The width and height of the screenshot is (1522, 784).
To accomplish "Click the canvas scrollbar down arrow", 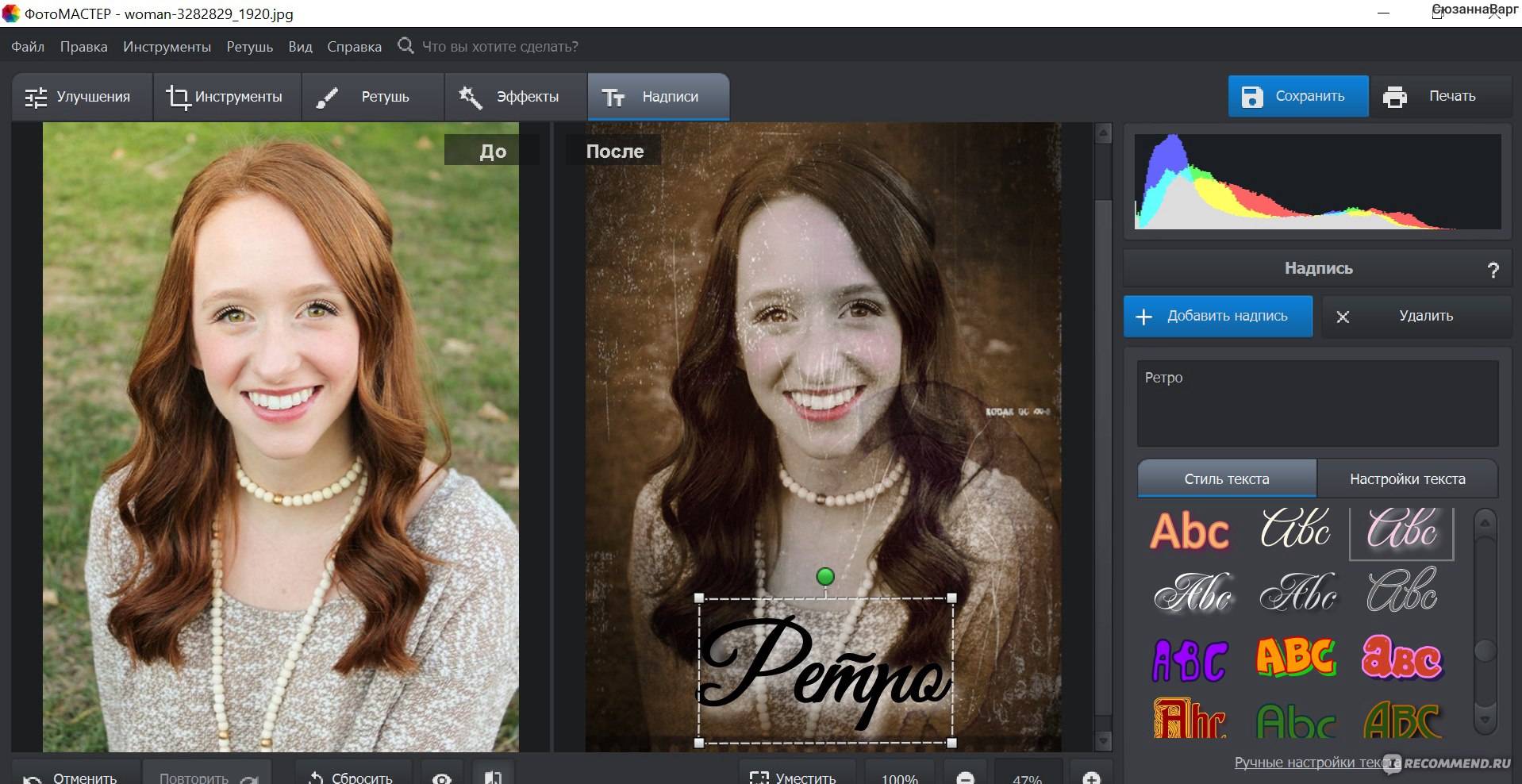I will pos(1103,740).
